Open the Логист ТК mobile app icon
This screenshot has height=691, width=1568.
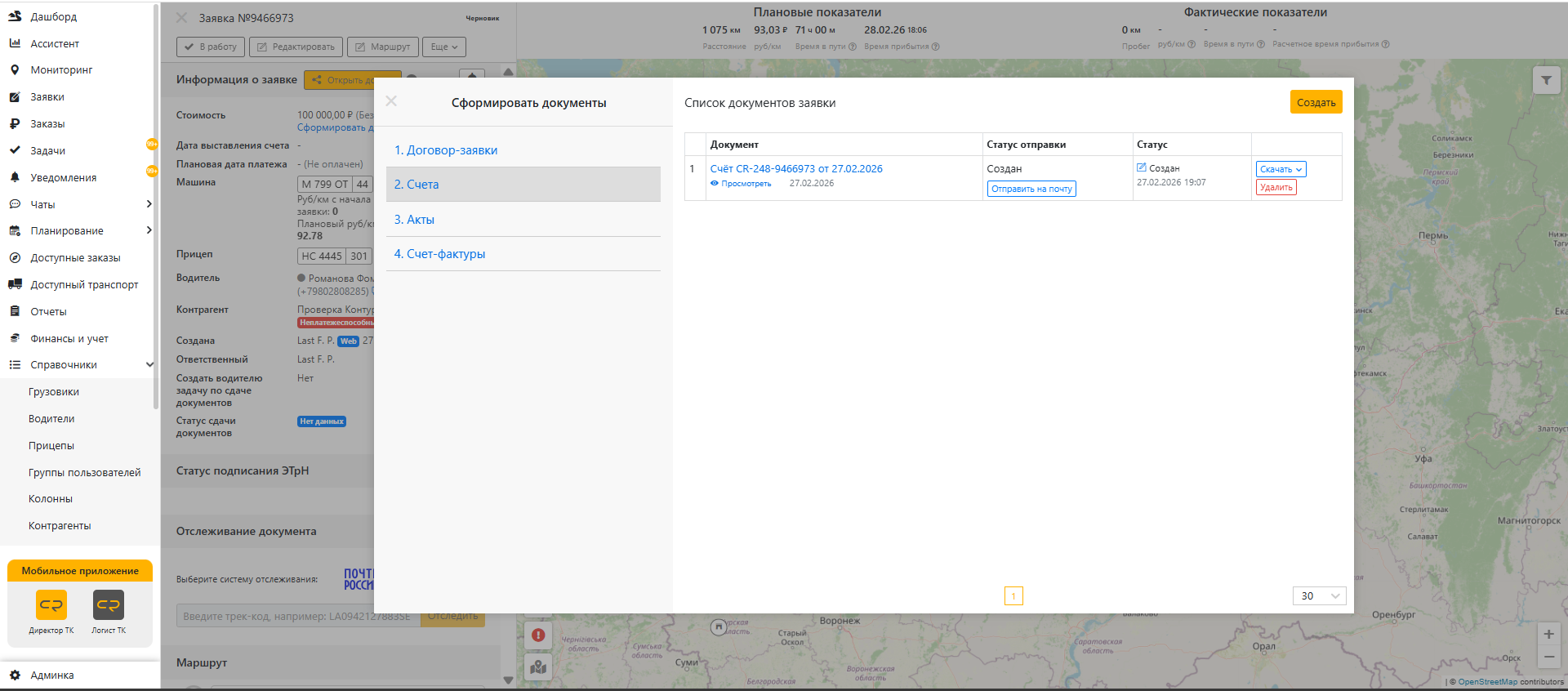tap(109, 605)
